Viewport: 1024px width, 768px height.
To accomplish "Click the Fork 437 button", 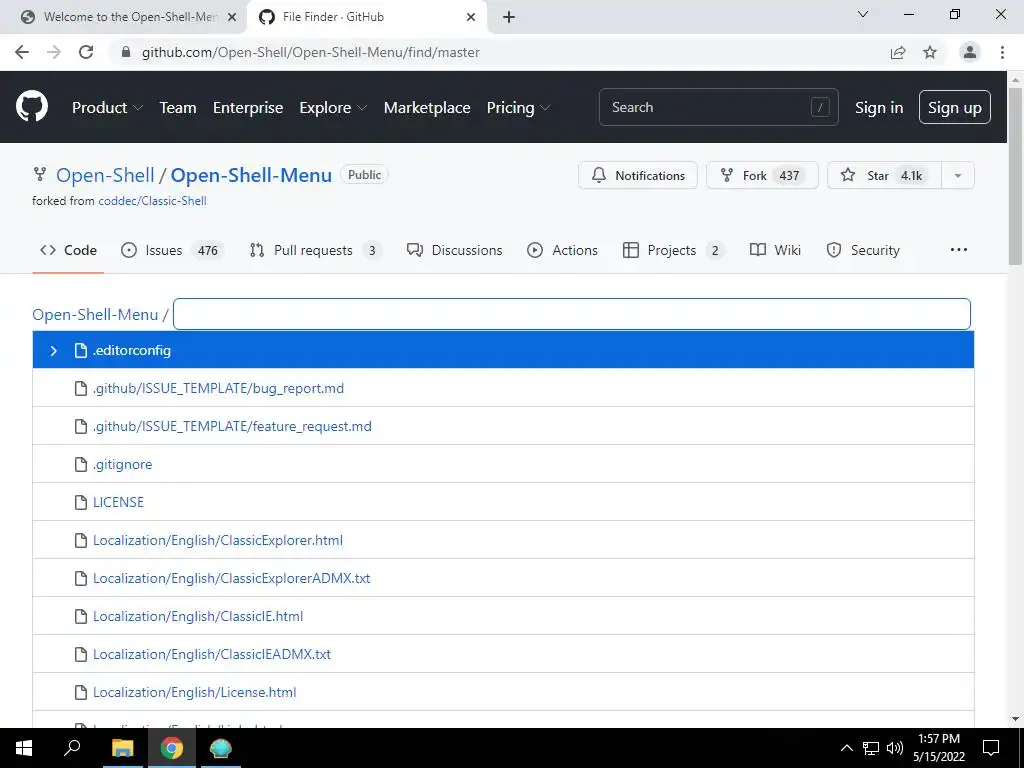I will click(x=762, y=176).
